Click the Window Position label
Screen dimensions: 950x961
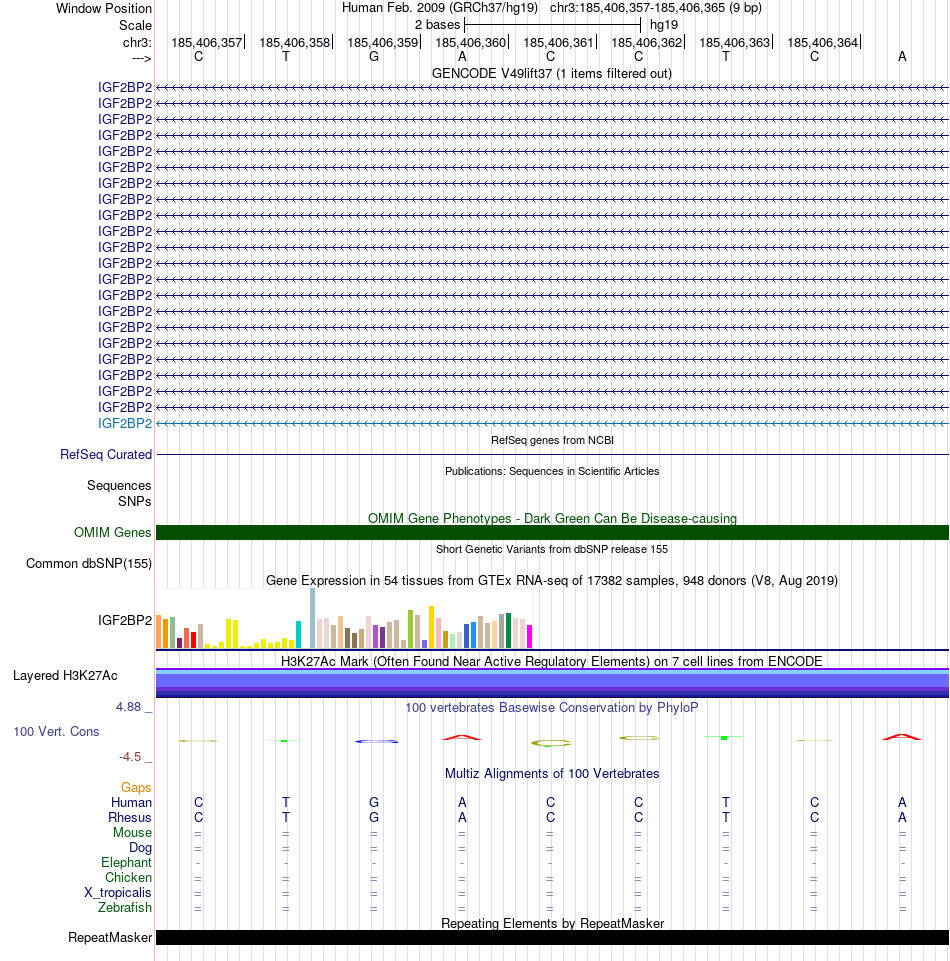(104, 9)
